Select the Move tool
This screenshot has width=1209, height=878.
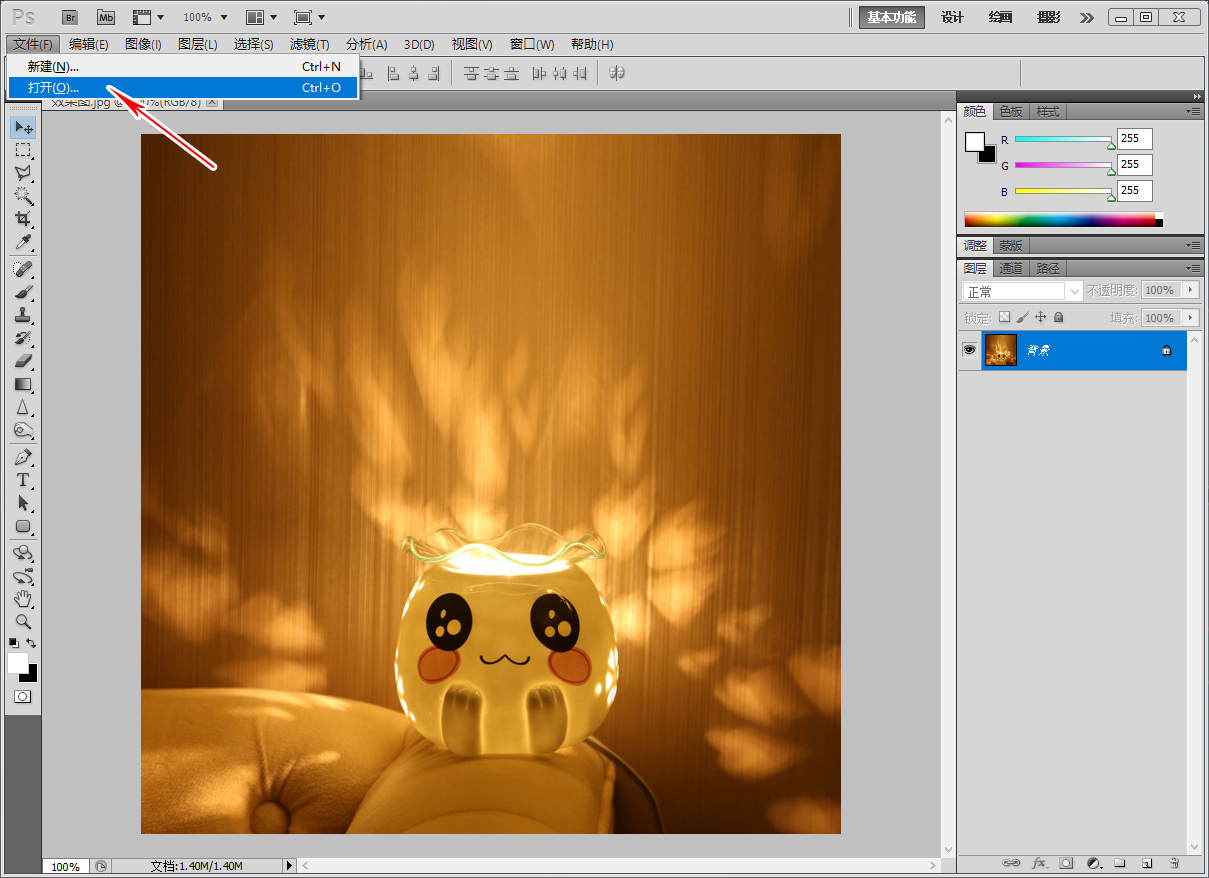pos(24,127)
